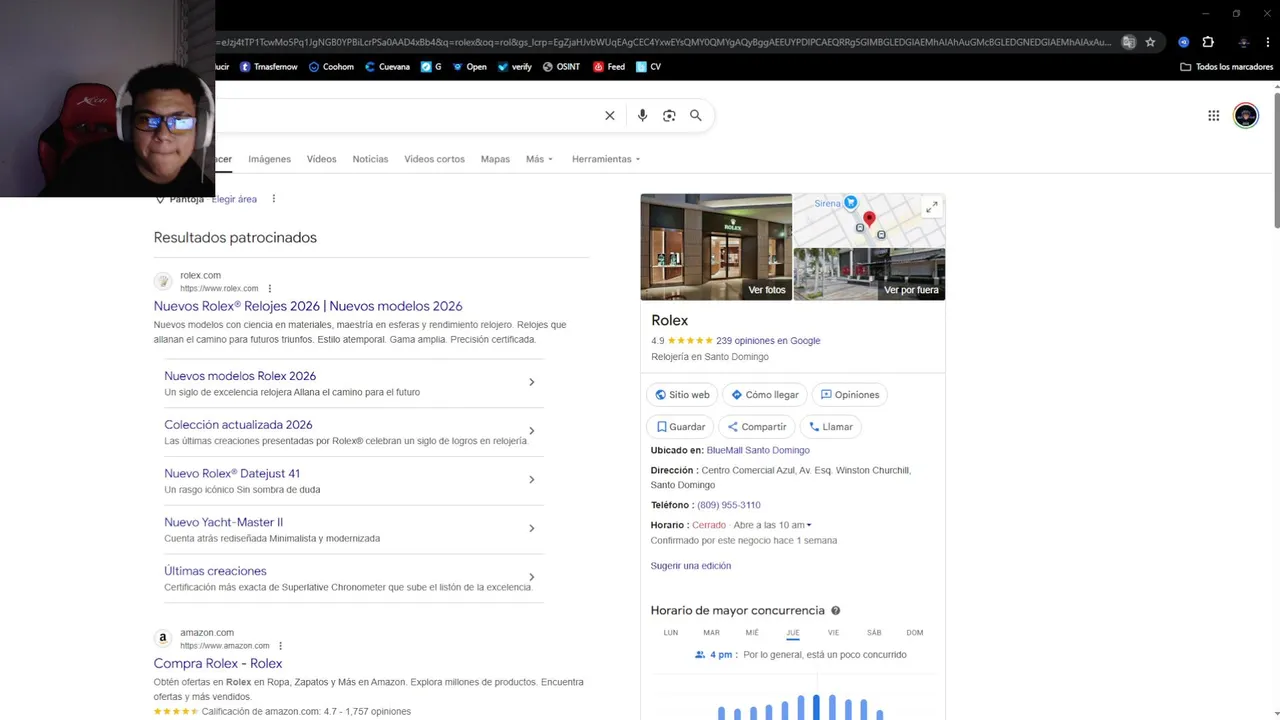Open the browser extensions puzzle icon
The height and width of the screenshot is (720, 1280).
tap(1208, 42)
